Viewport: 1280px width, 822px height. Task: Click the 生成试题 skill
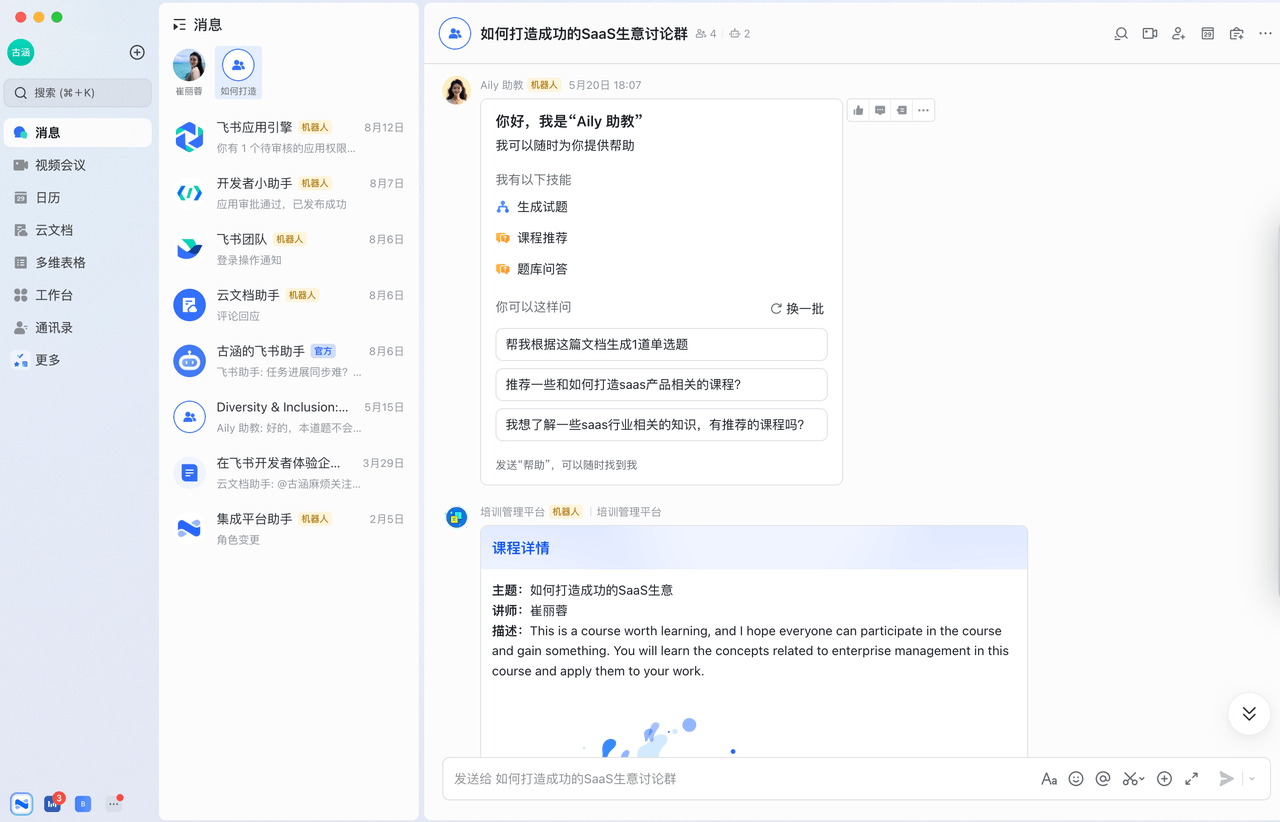[532, 207]
